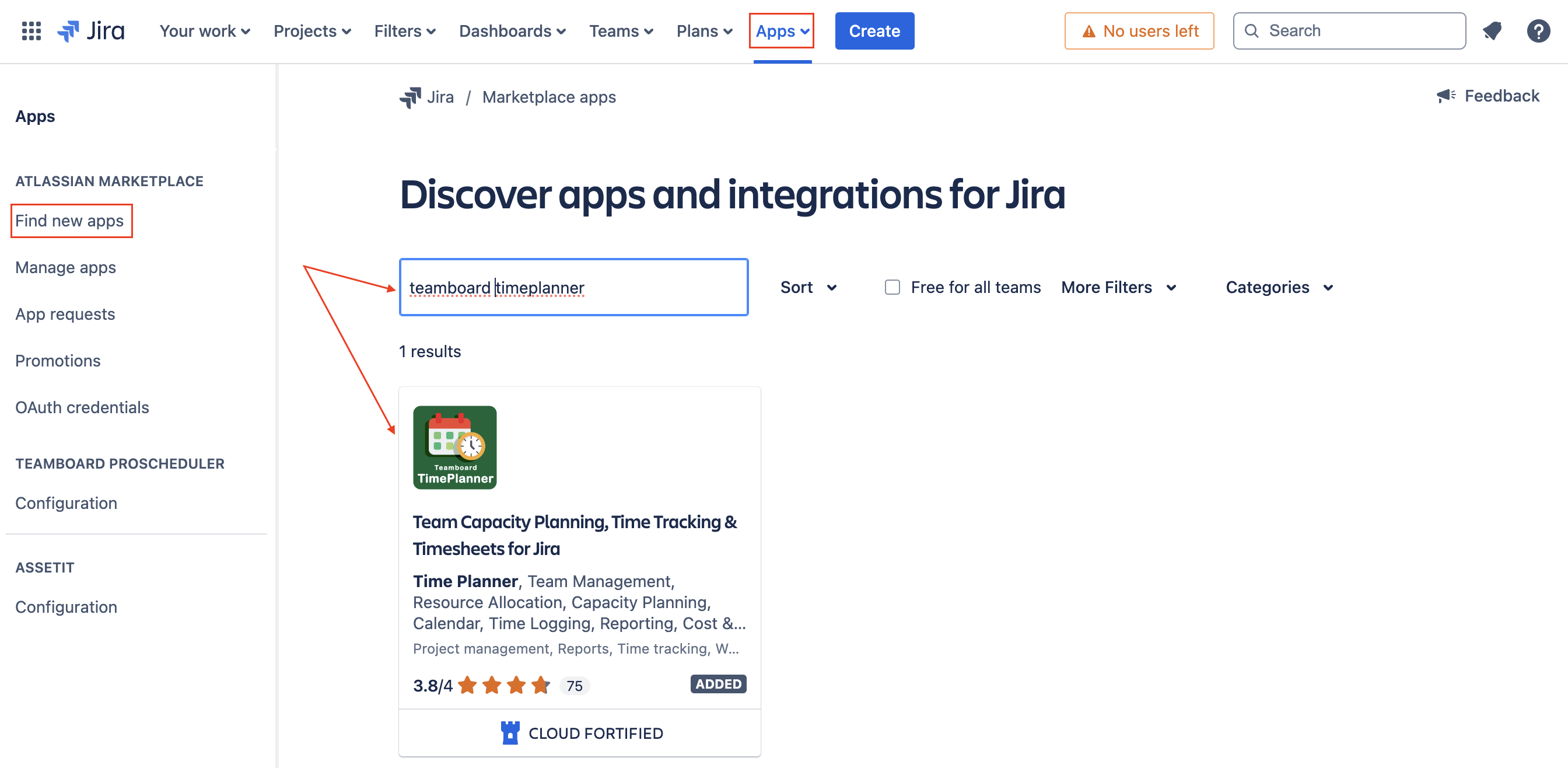Click the Feedback button
Image resolution: width=1568 pixels, height=768 pixels.
click(x=1487, y=96)
